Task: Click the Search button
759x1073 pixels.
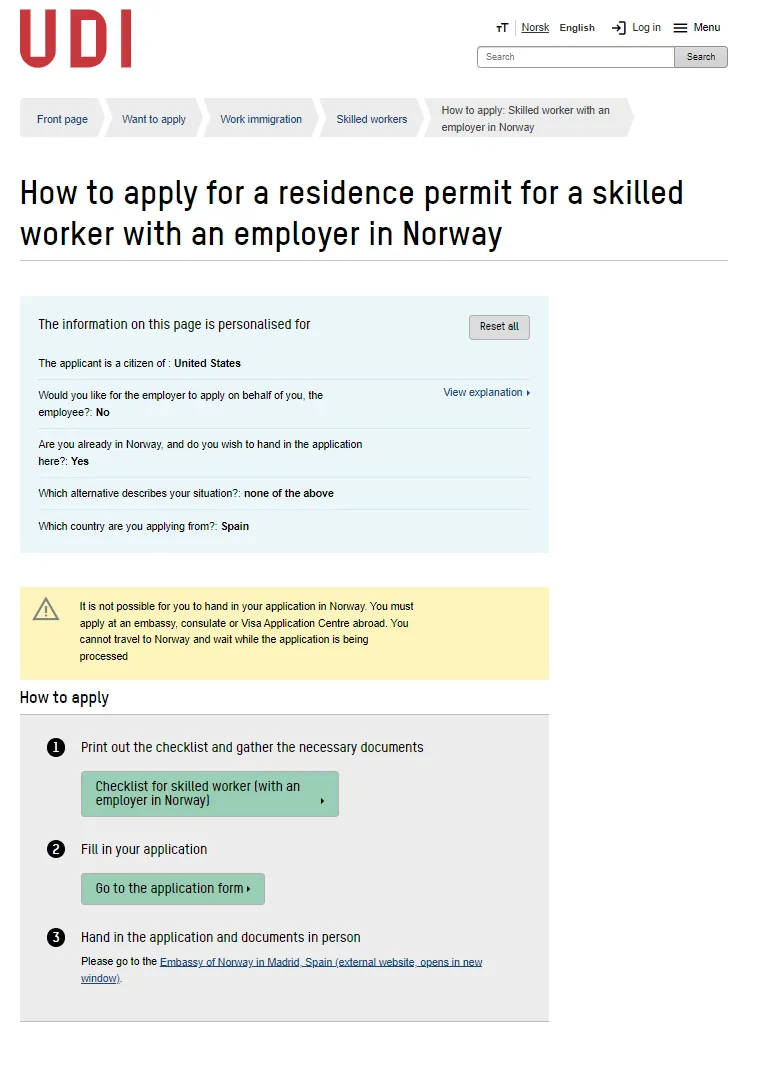Action: [x=701, y=57]
